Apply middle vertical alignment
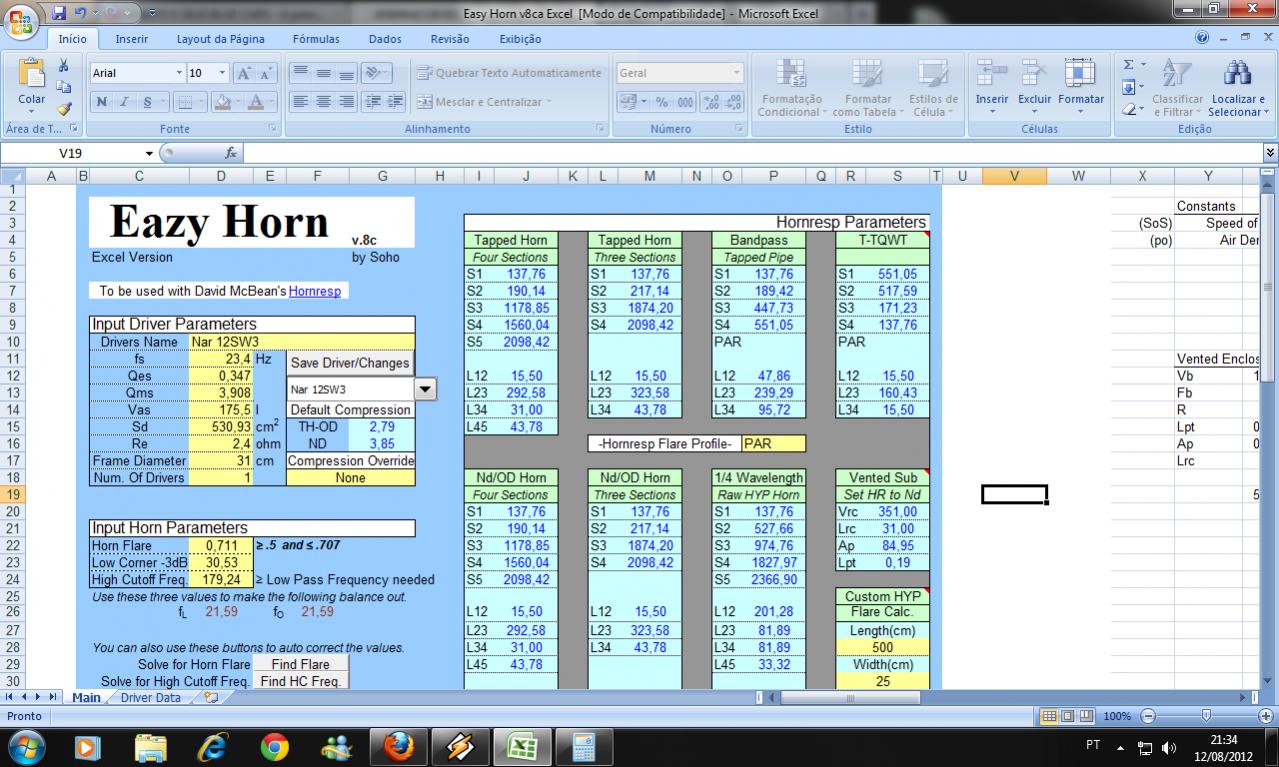Screen dimensions: 1279x767 (323, 73)
